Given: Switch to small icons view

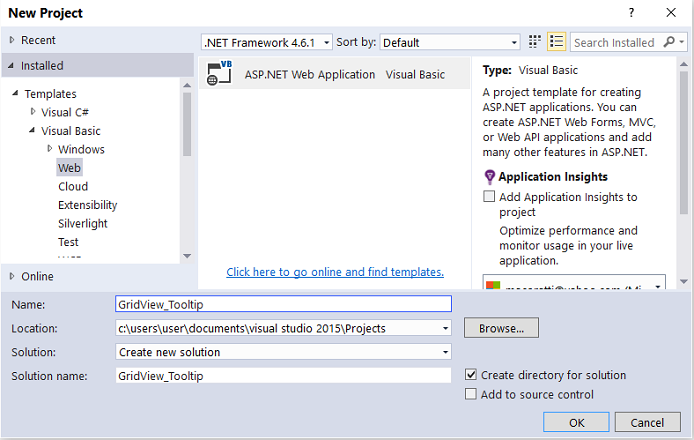Looking at the screenshot, I should (x=535, y=42).
